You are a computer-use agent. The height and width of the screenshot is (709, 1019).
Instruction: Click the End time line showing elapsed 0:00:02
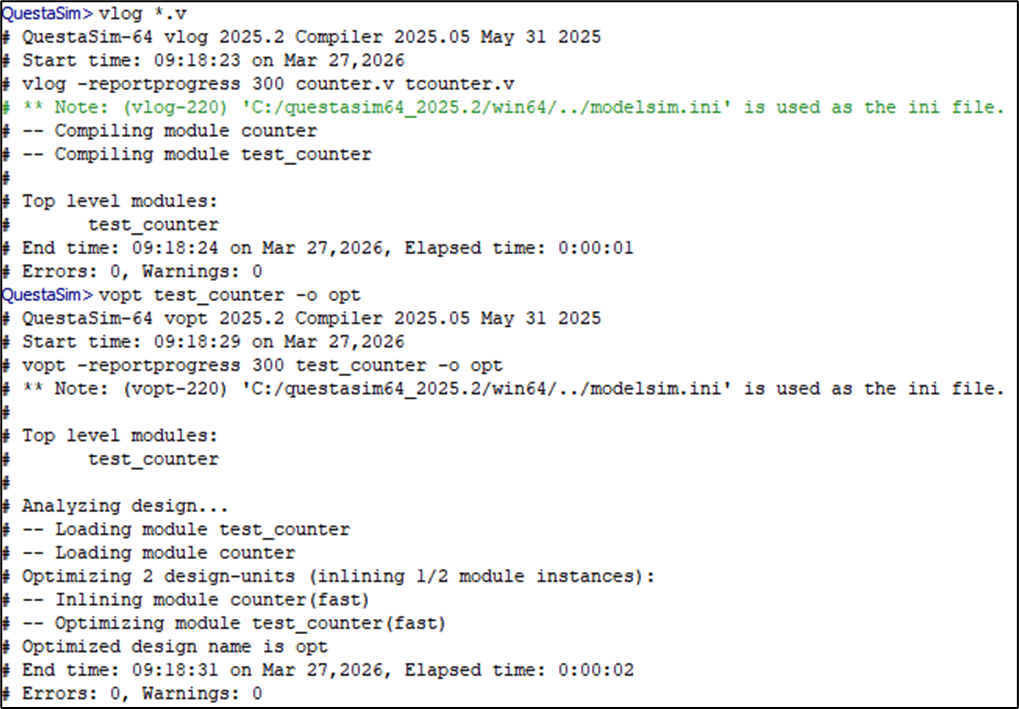point(327,670)
